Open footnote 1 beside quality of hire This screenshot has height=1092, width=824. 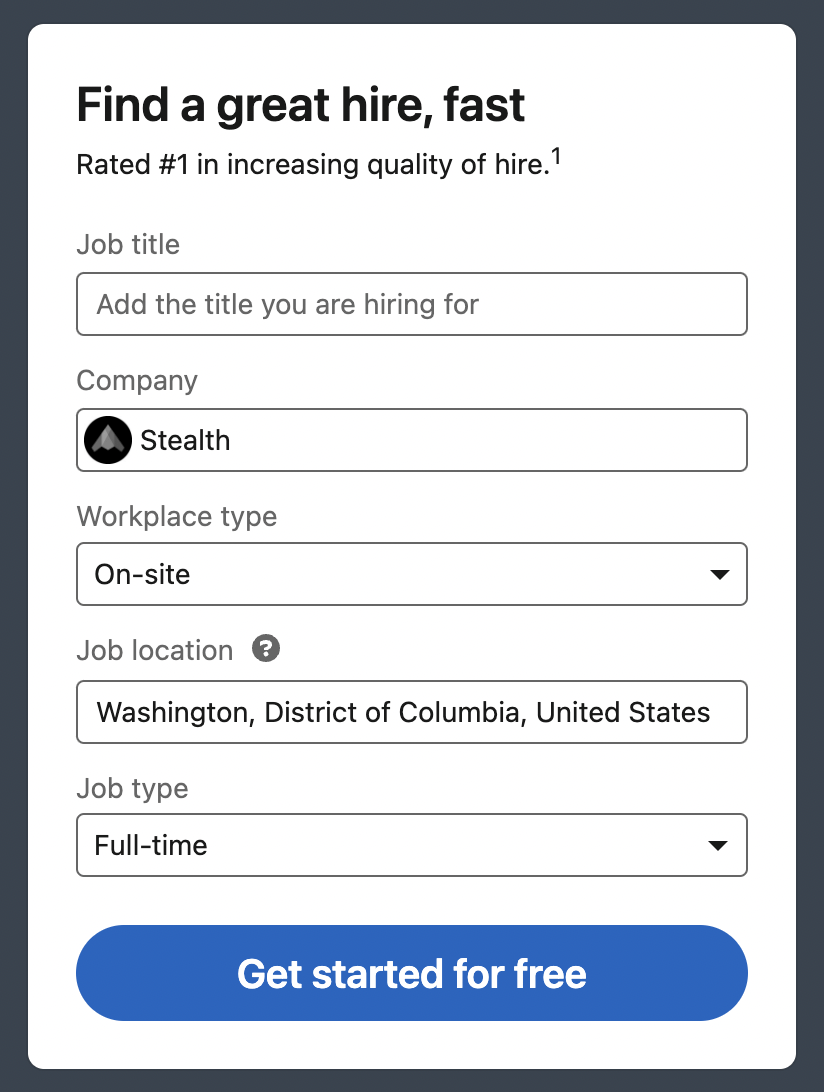pos(557,157)
